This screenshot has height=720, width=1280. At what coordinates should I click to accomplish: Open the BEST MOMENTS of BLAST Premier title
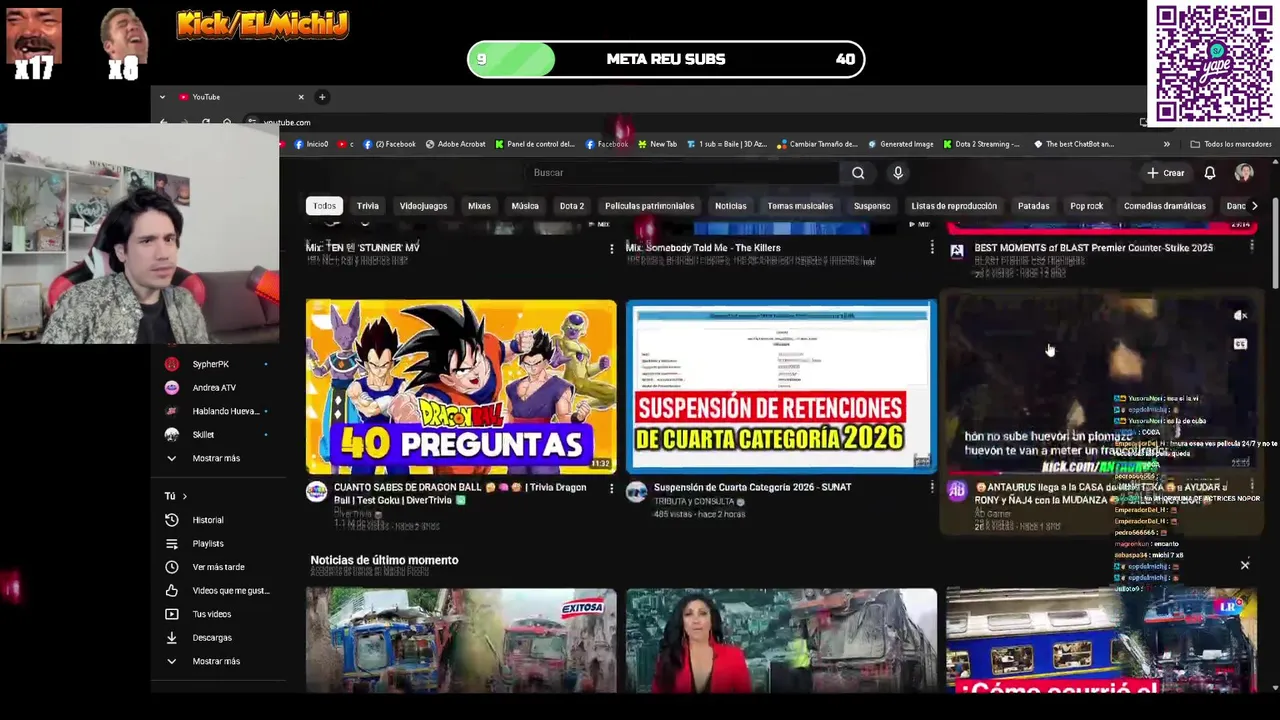[1093, 248]
